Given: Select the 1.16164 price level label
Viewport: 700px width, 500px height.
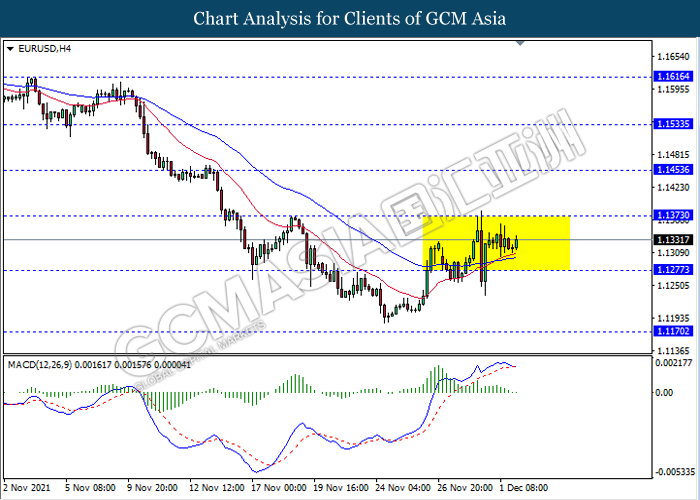Looking at the screenshot, I should 673,76.
